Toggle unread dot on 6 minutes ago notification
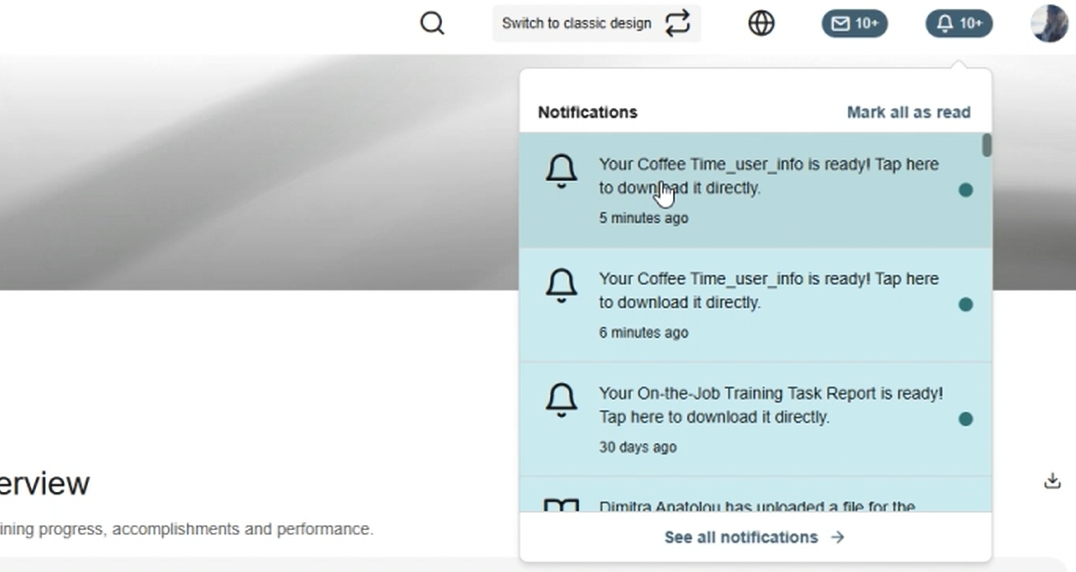 [x=965, y=305]
